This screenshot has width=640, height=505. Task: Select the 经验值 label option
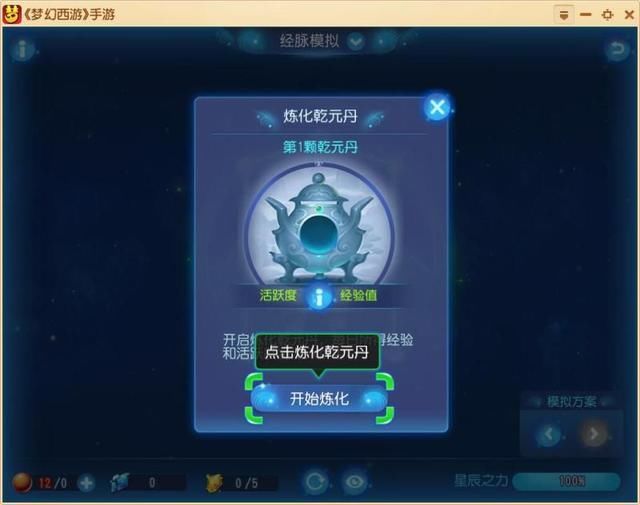[358, 295]
